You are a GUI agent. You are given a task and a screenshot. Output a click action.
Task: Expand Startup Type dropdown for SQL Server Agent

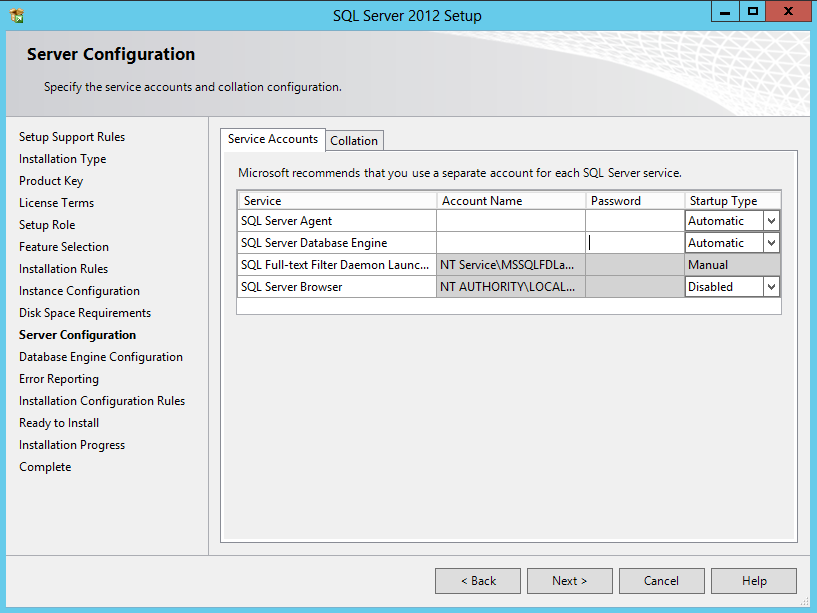pos(772,221)
